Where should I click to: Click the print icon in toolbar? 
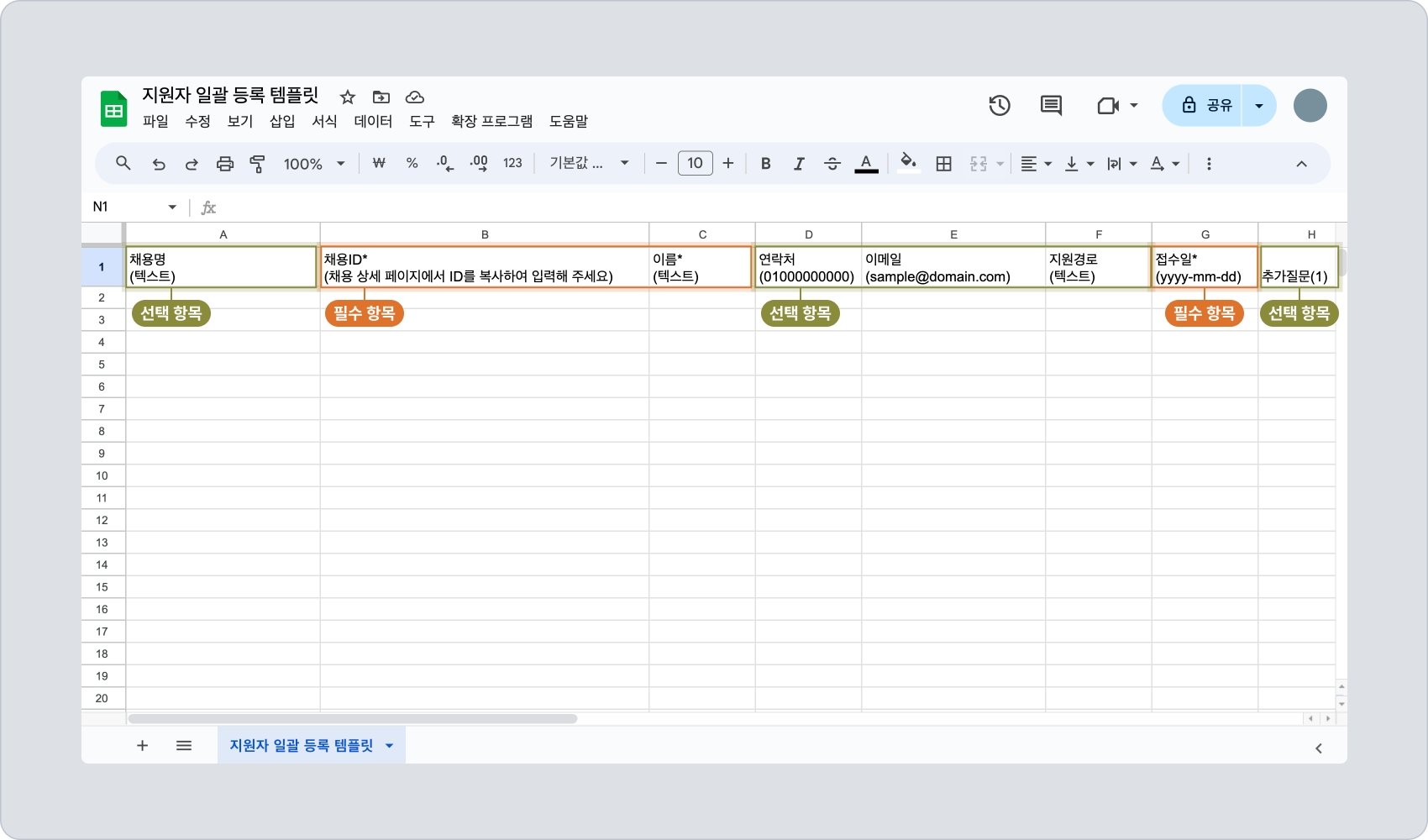tap(224, 164)
